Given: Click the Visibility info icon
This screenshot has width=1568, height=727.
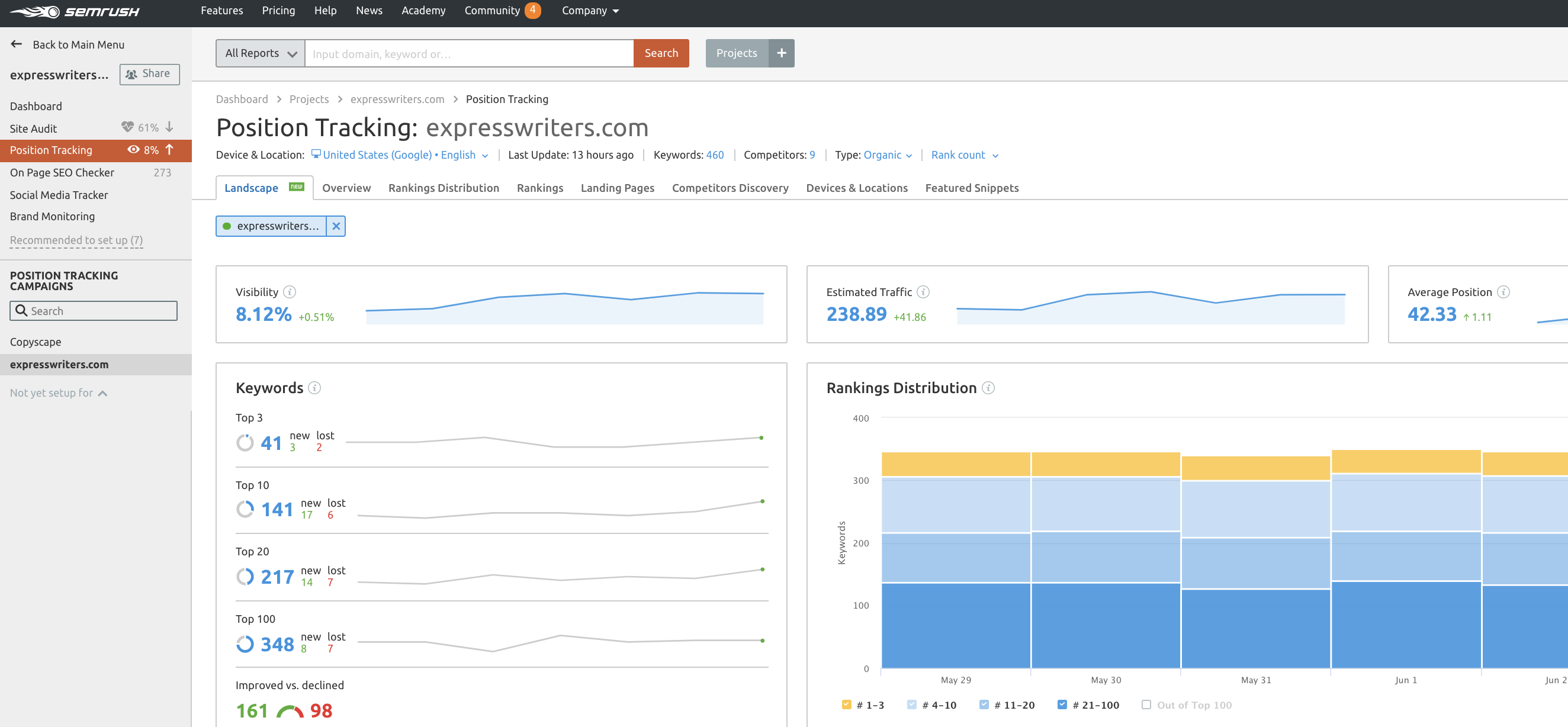Looking at the screenshot, I should 290,292.
